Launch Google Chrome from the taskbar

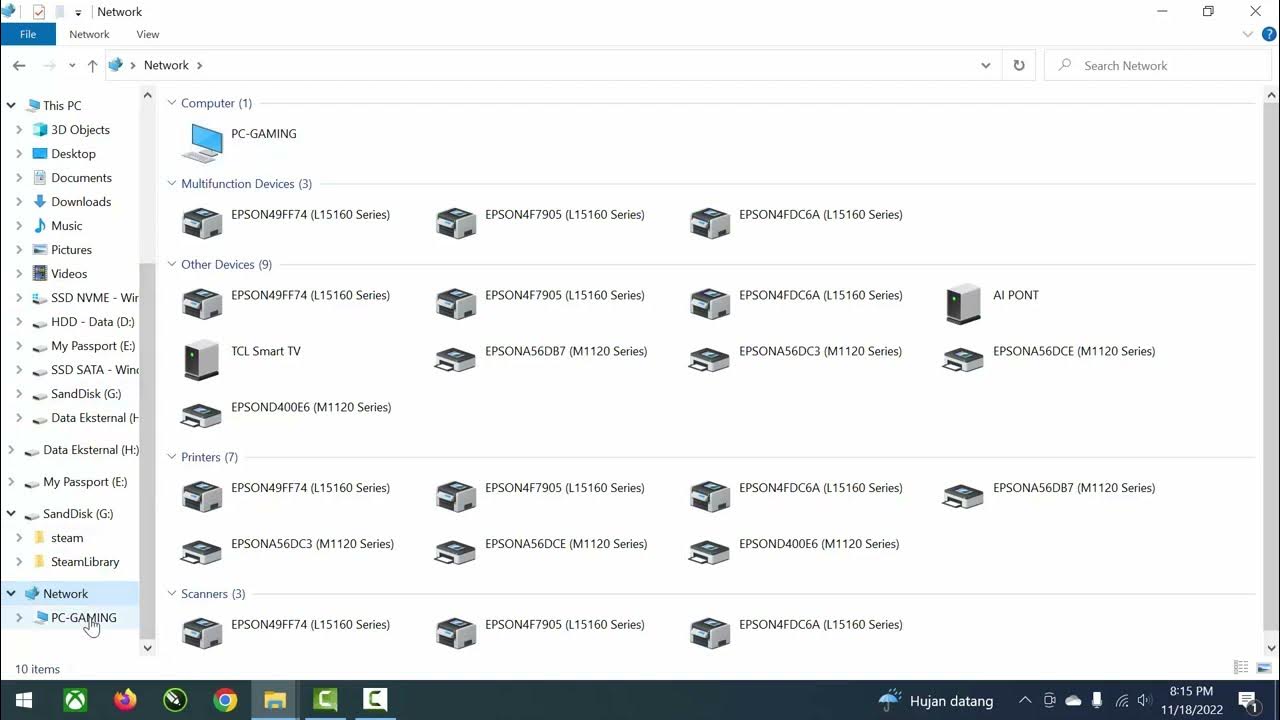coord(225,700)
